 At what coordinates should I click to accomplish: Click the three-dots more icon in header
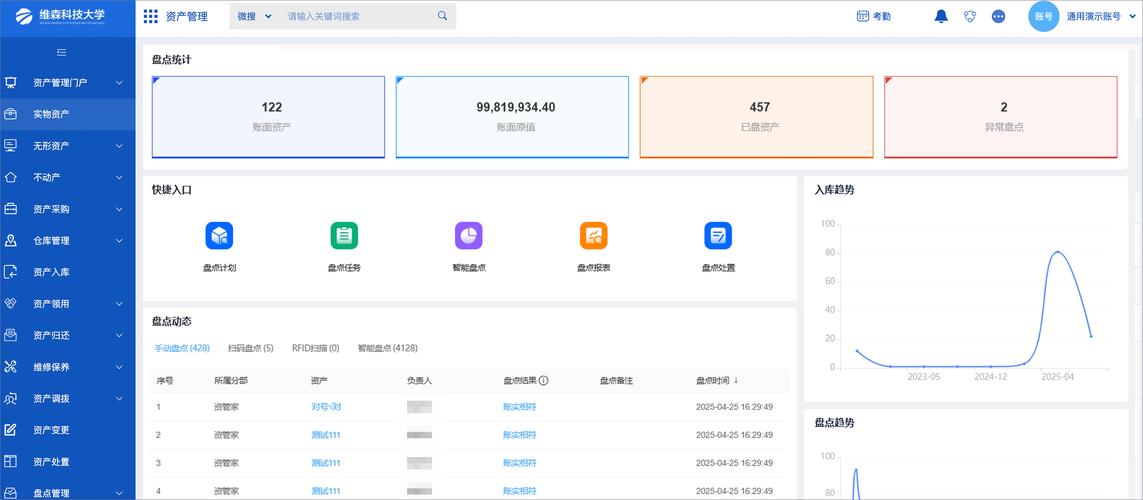click(x=999, y=16)
